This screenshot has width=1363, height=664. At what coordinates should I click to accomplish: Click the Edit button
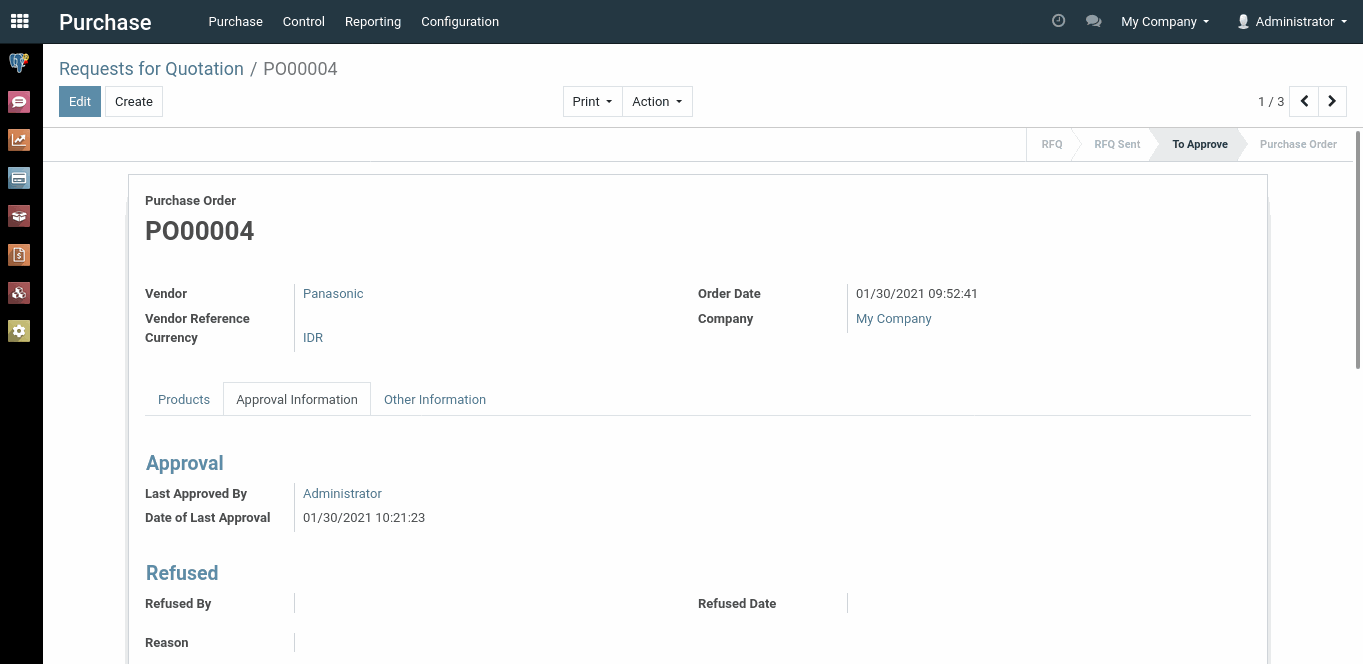pyautogui.click(x=80, y=101)
